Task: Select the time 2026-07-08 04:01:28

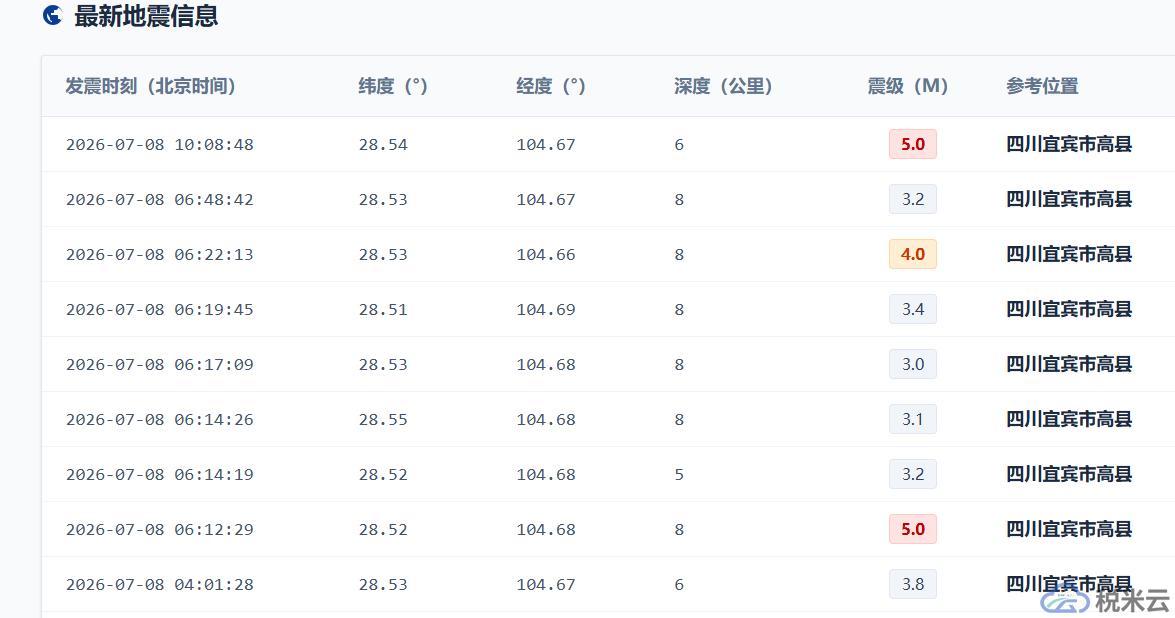Action: pyautogui.click(x=160, y=584)
